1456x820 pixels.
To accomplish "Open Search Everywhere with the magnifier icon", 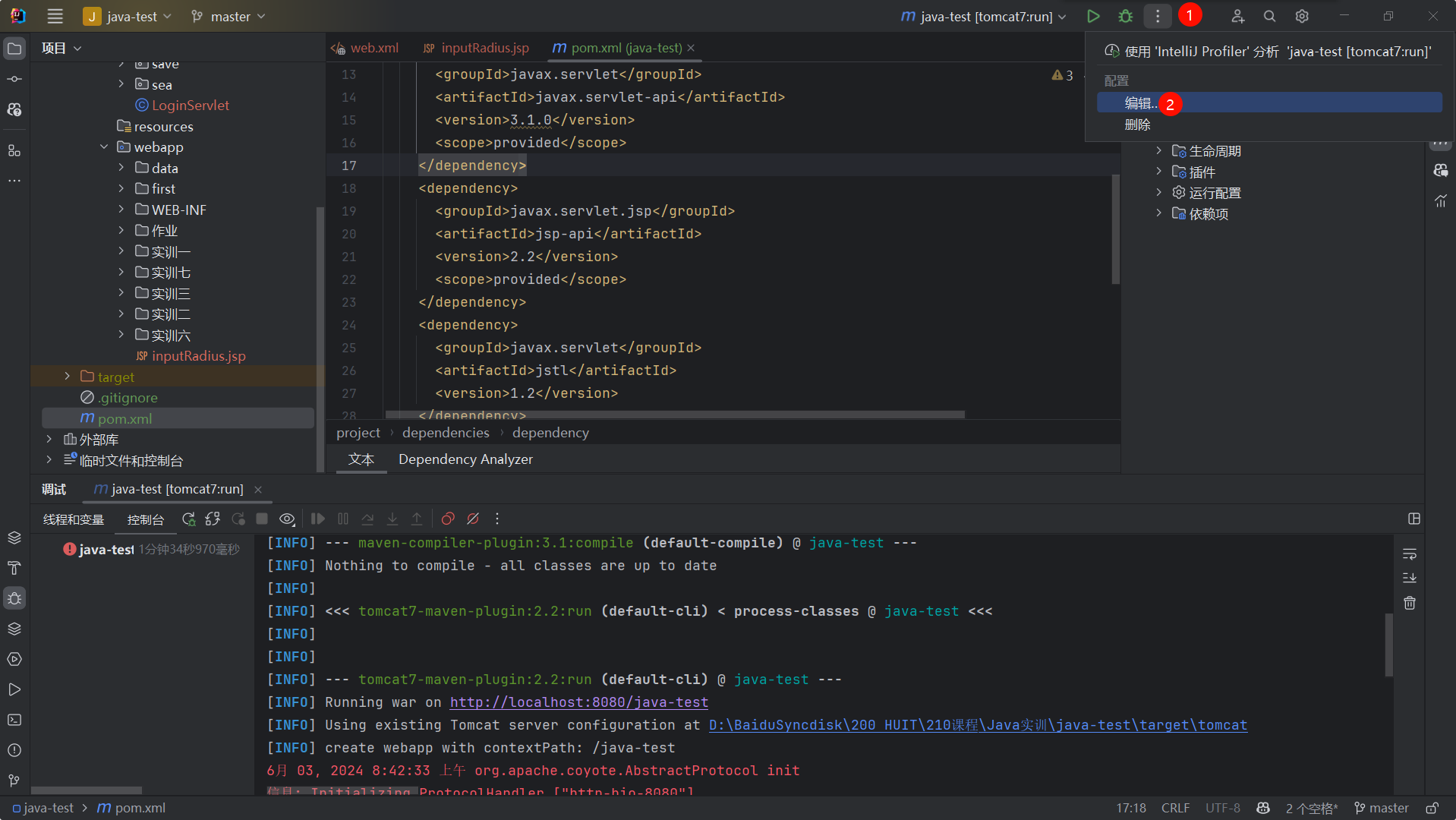I will tap(1268, 16).
